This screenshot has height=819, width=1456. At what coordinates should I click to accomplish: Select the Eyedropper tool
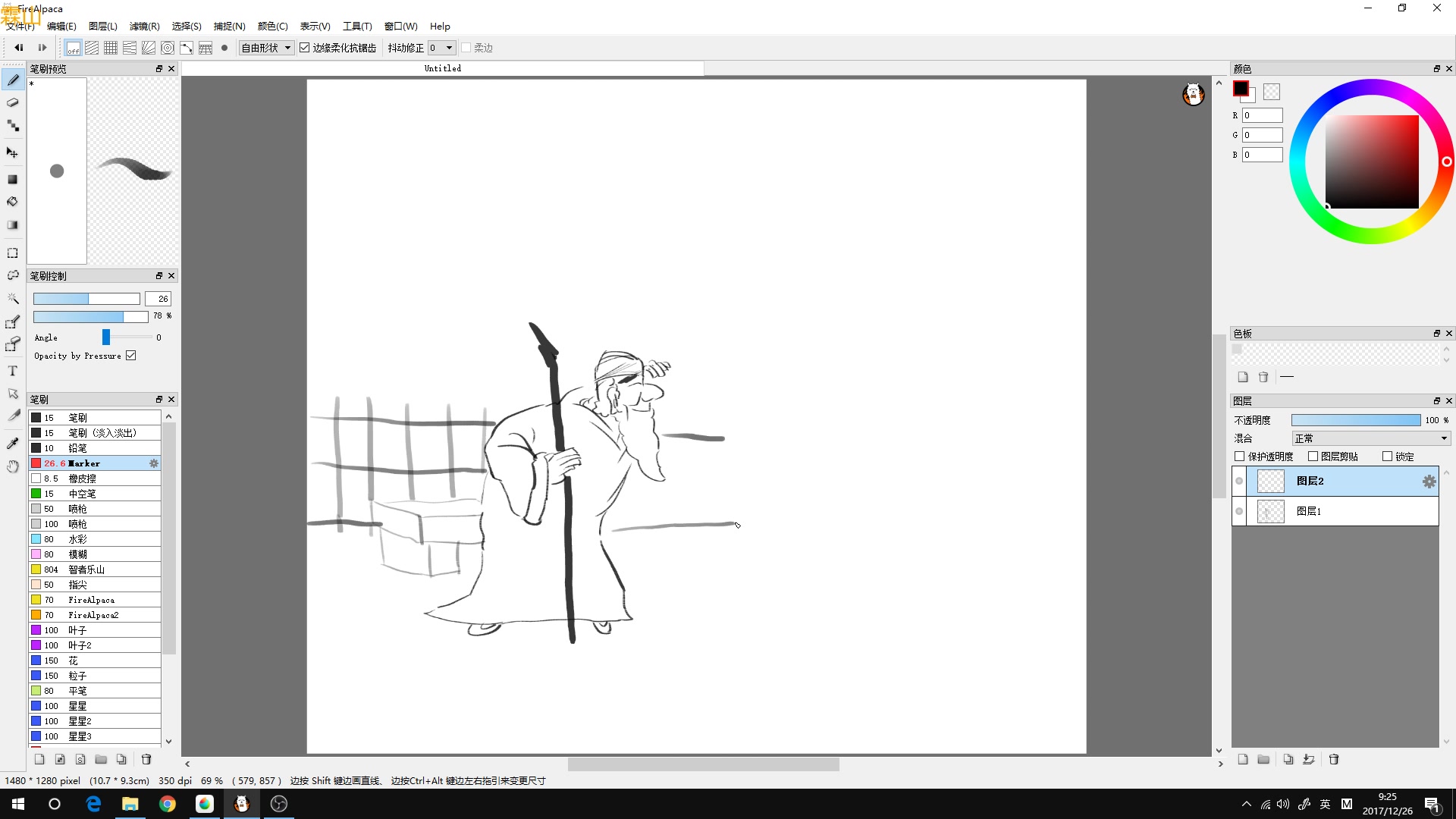coord(13,443)
